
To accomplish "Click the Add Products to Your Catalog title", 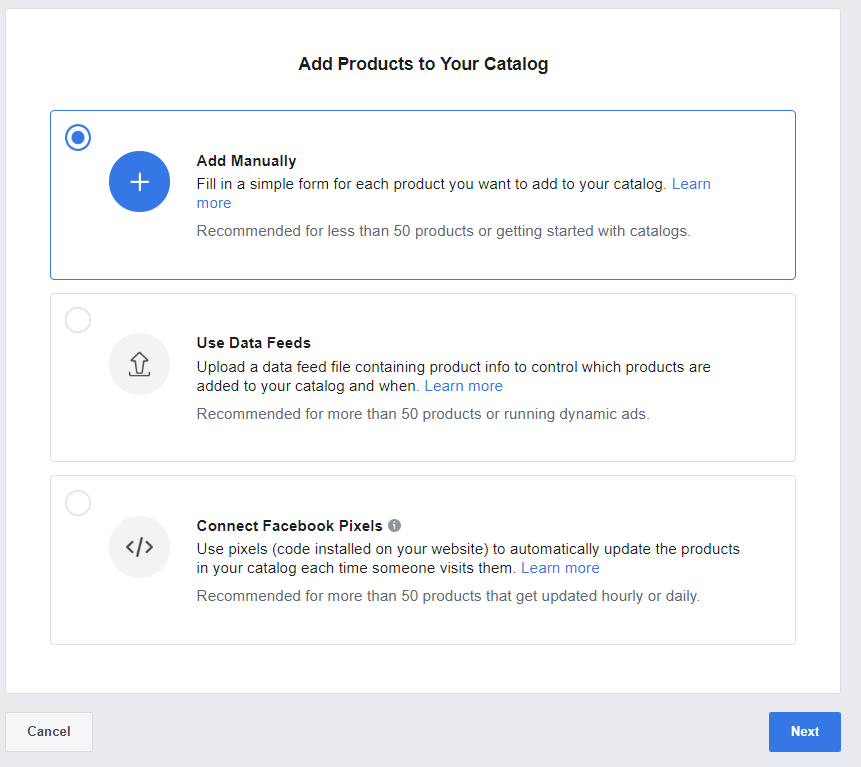I will [423, 64].
